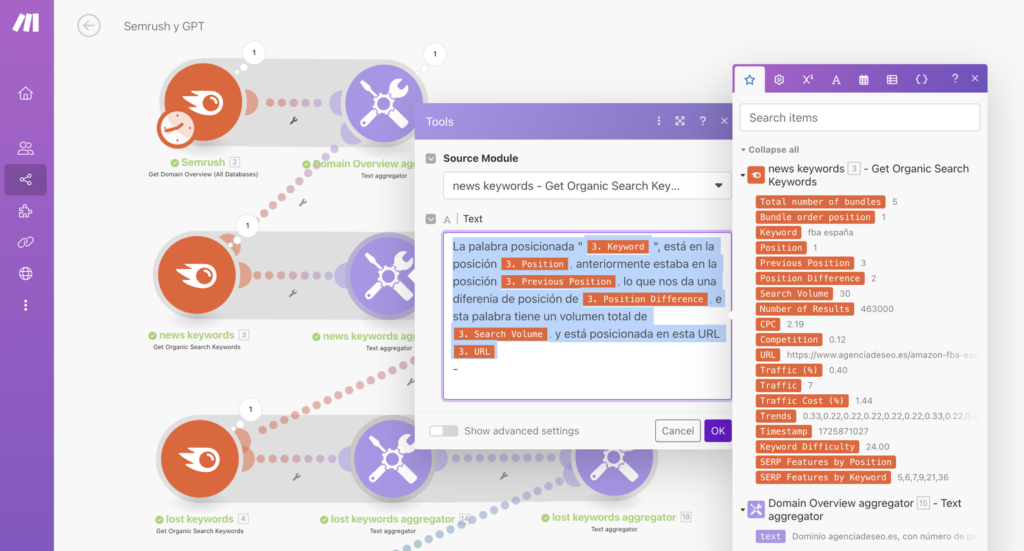The height and width of the screenshot is (551, 1024).
Task: Open the Webhooks globe icon in sidebar
Action: (26, 273)
